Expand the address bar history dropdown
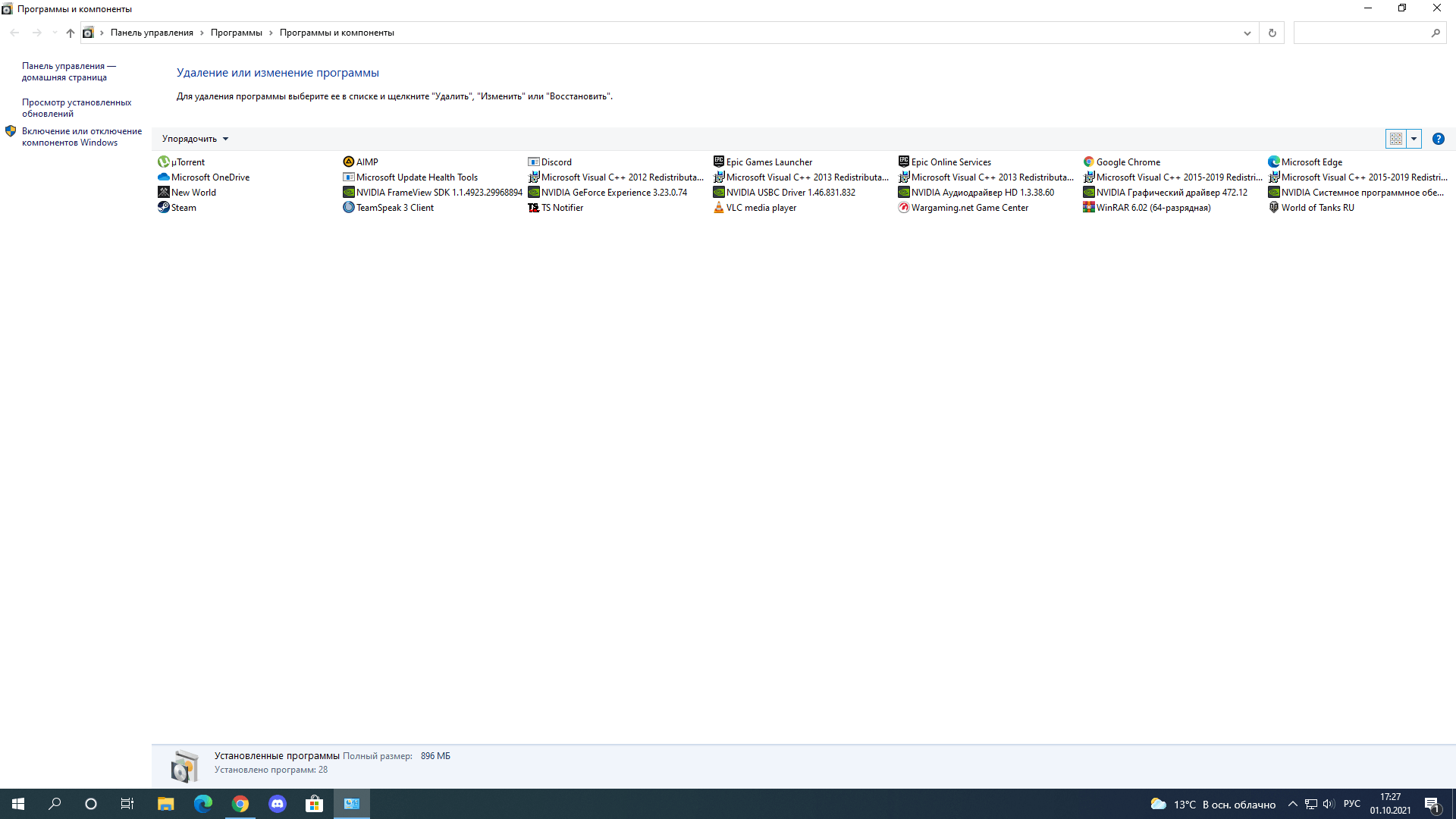This screenshot has width=1456, height=819. coord(1247,33)
